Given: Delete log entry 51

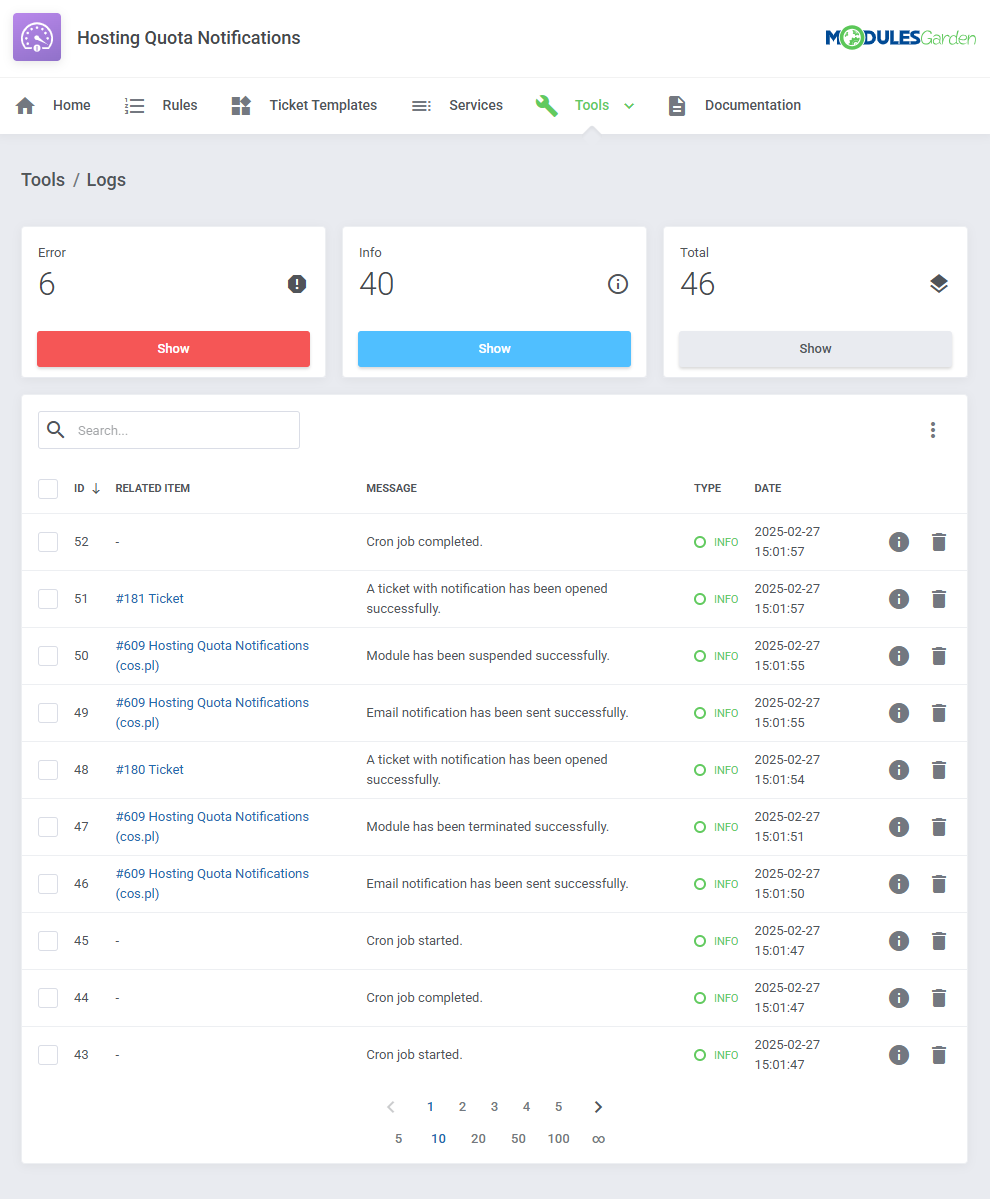Looking at the screenshot, I should click(x=939, y=599).
